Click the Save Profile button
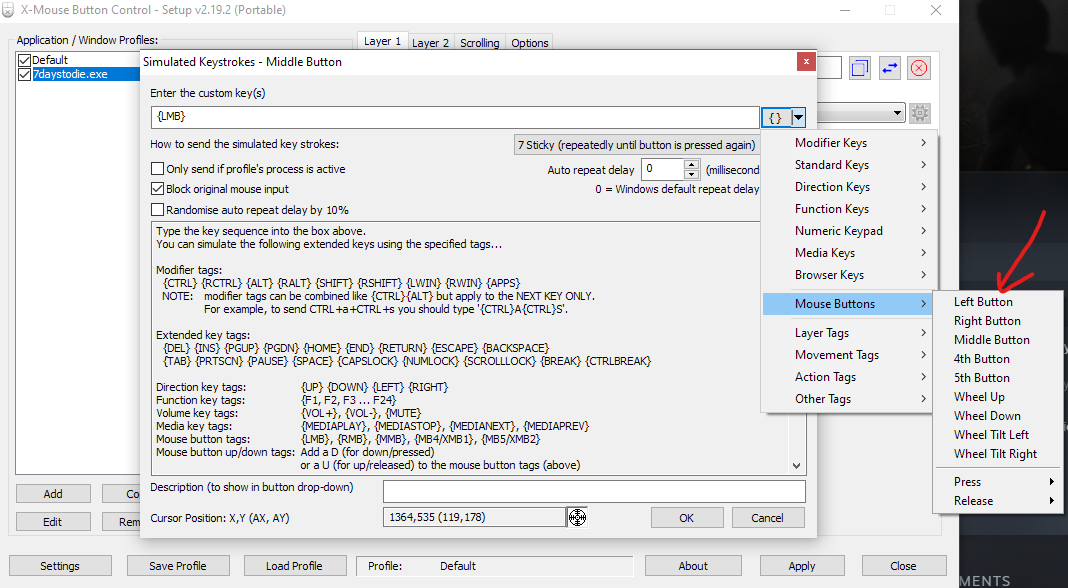Viewport: 1068px width, 588px height. pos(178,566)
